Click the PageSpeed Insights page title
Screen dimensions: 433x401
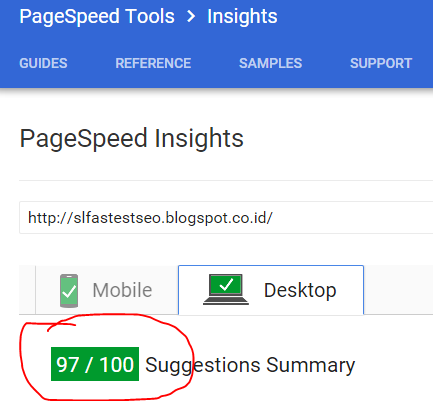132,139
